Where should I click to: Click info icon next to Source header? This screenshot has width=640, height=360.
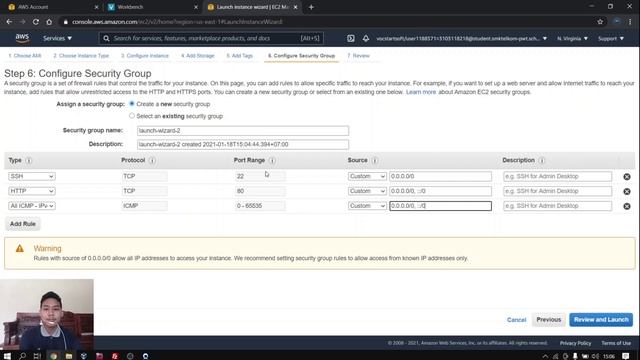[x=374, y=160]
